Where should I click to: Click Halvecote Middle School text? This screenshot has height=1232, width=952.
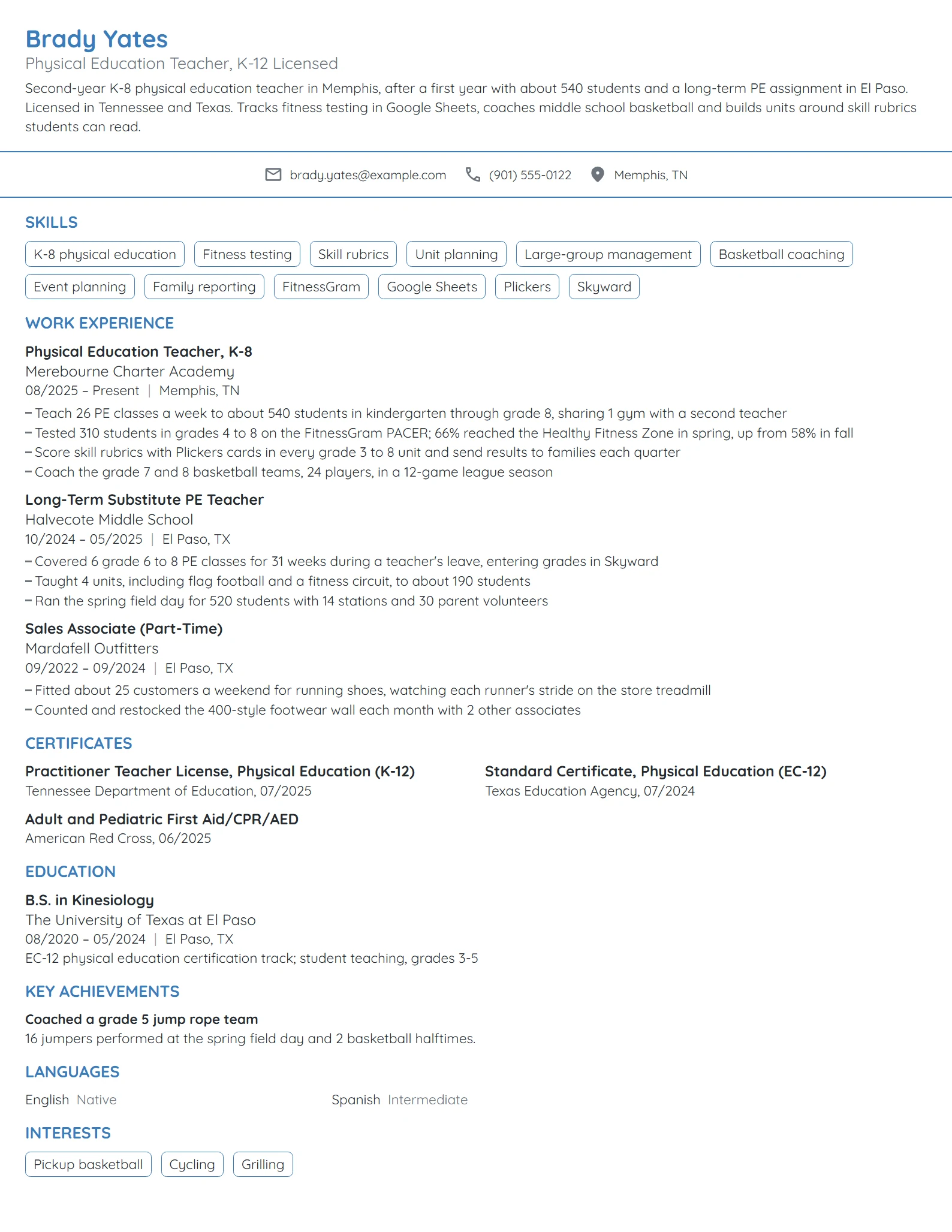(109, 520)
